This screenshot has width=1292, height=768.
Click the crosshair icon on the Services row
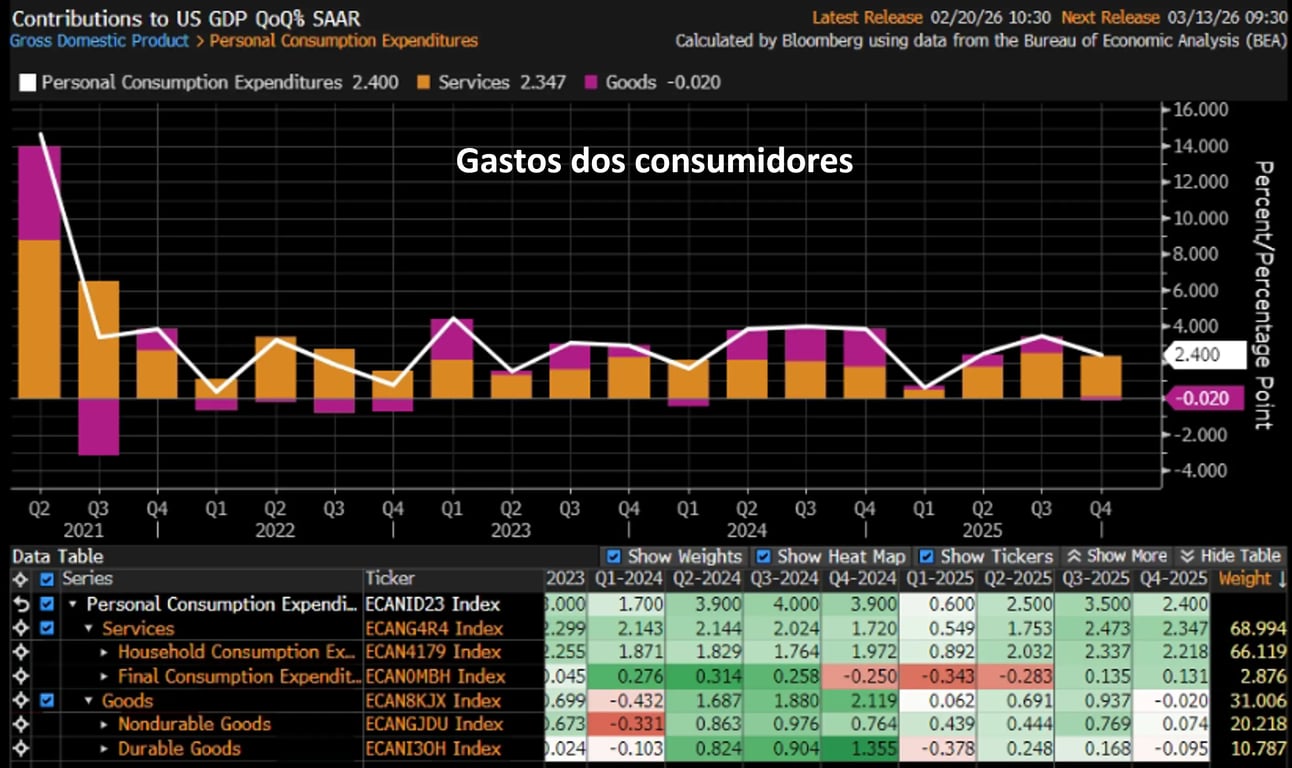(19, 628)
